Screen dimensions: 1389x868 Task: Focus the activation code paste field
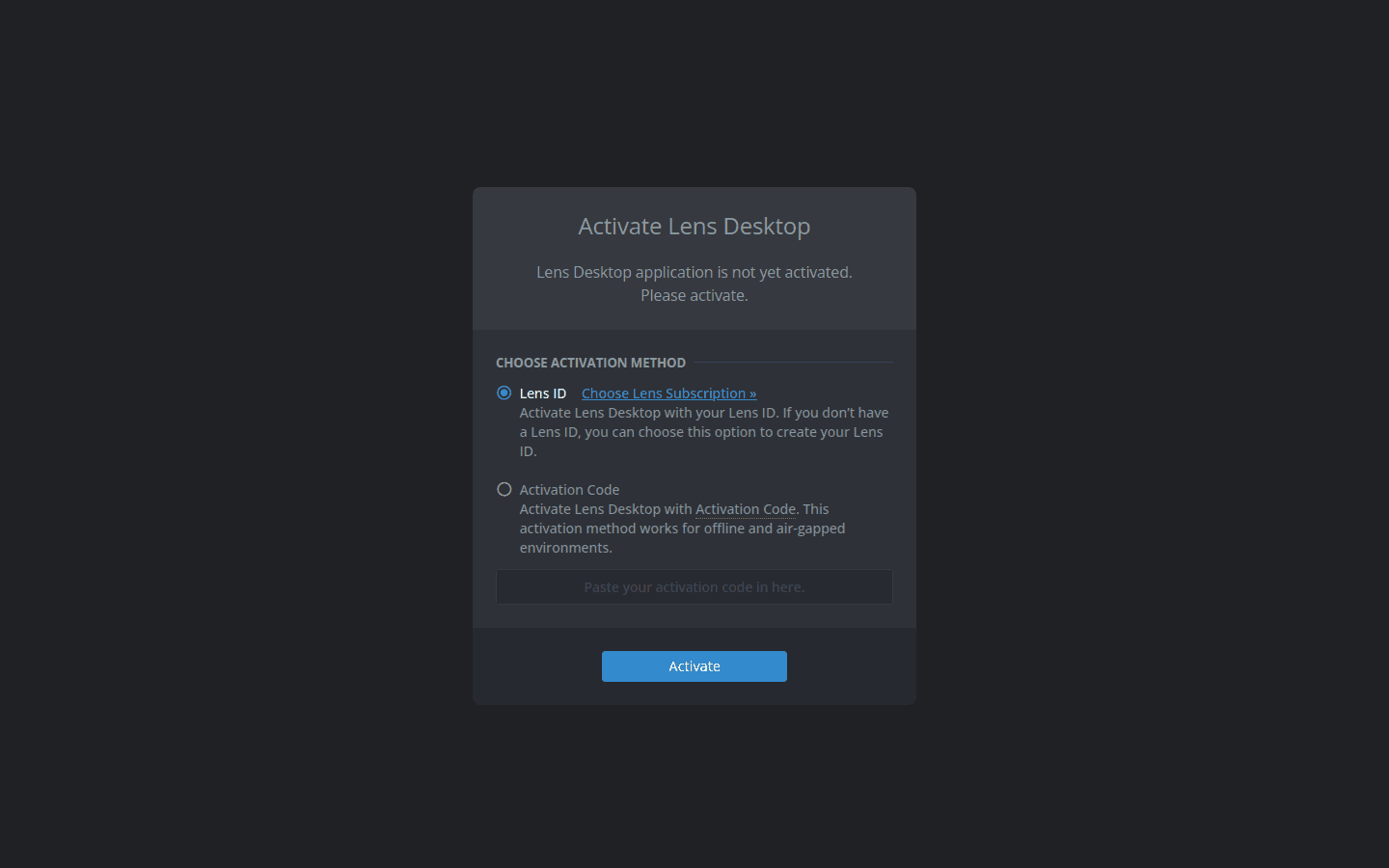(x=694, y=587)
